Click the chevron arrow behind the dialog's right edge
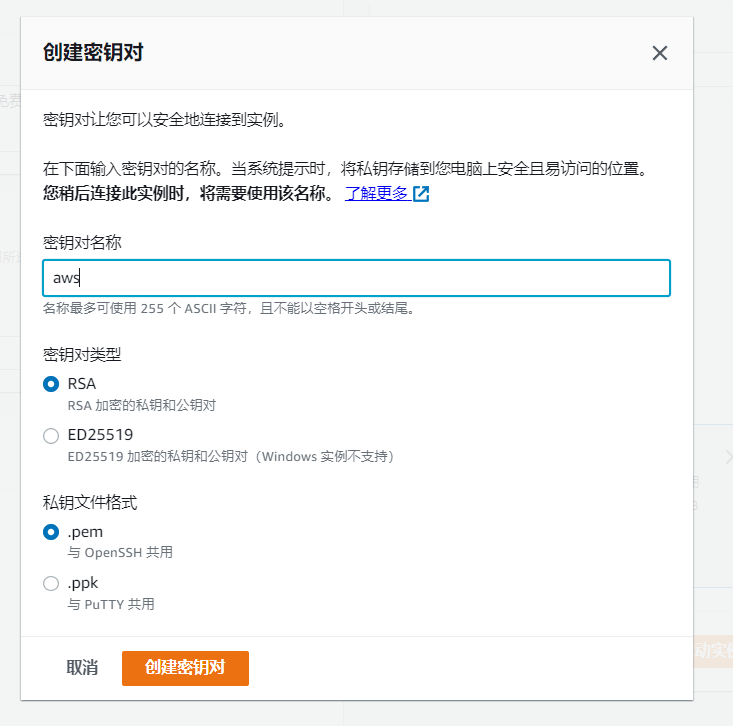Screen dimensions: 733x726 tap(727, 456)
